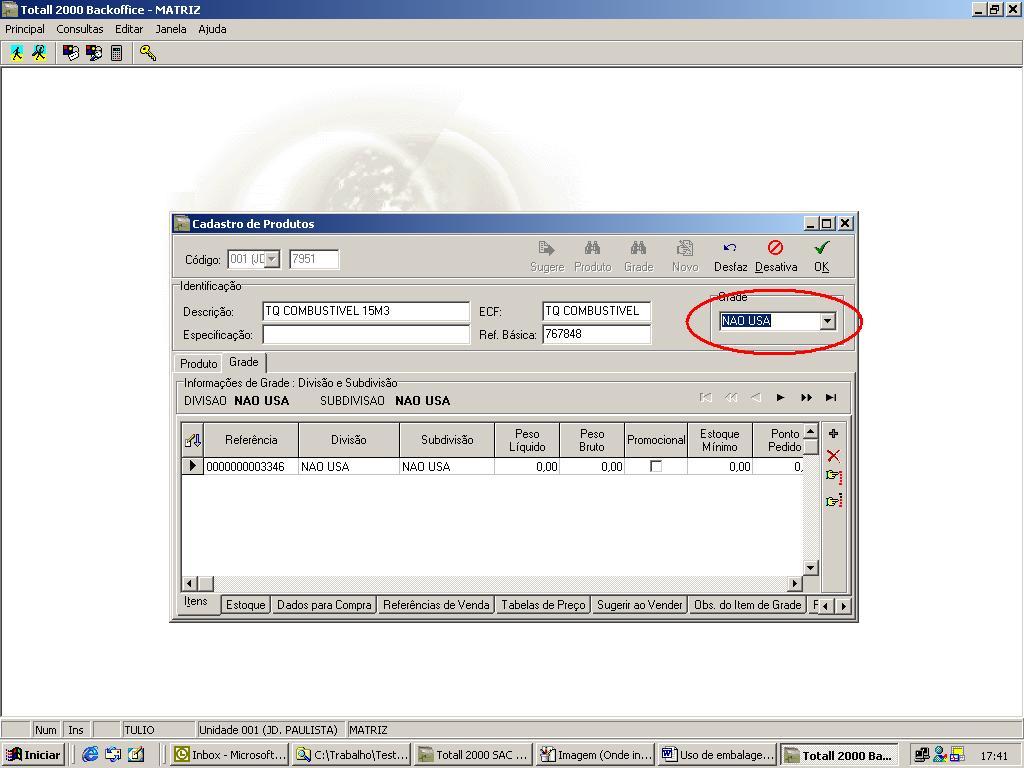Click the Descrição input field
The height and width of the screenshot is (768, 1024).
pos(366,312)
